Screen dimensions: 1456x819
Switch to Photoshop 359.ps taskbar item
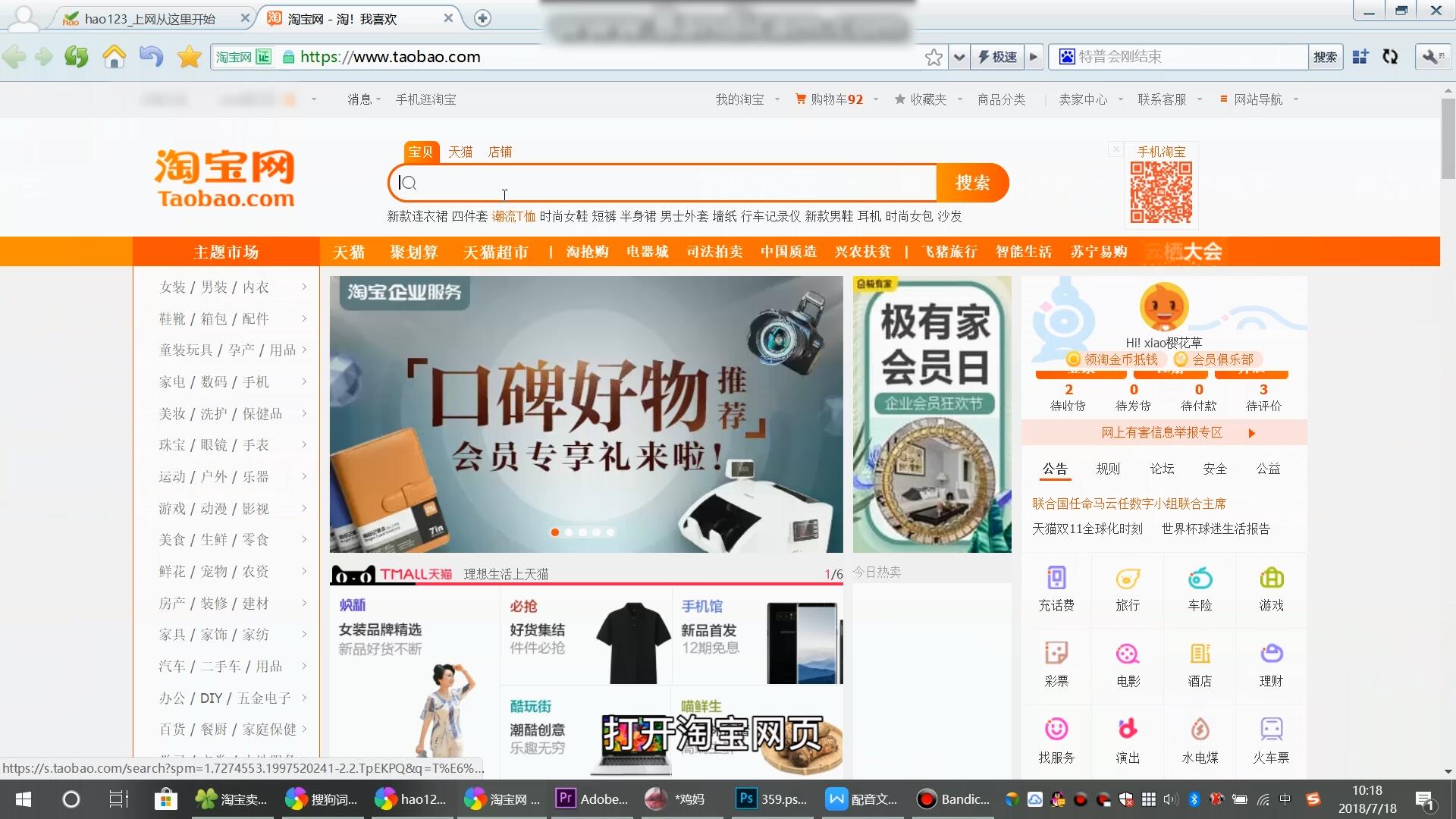click(773, 799)
